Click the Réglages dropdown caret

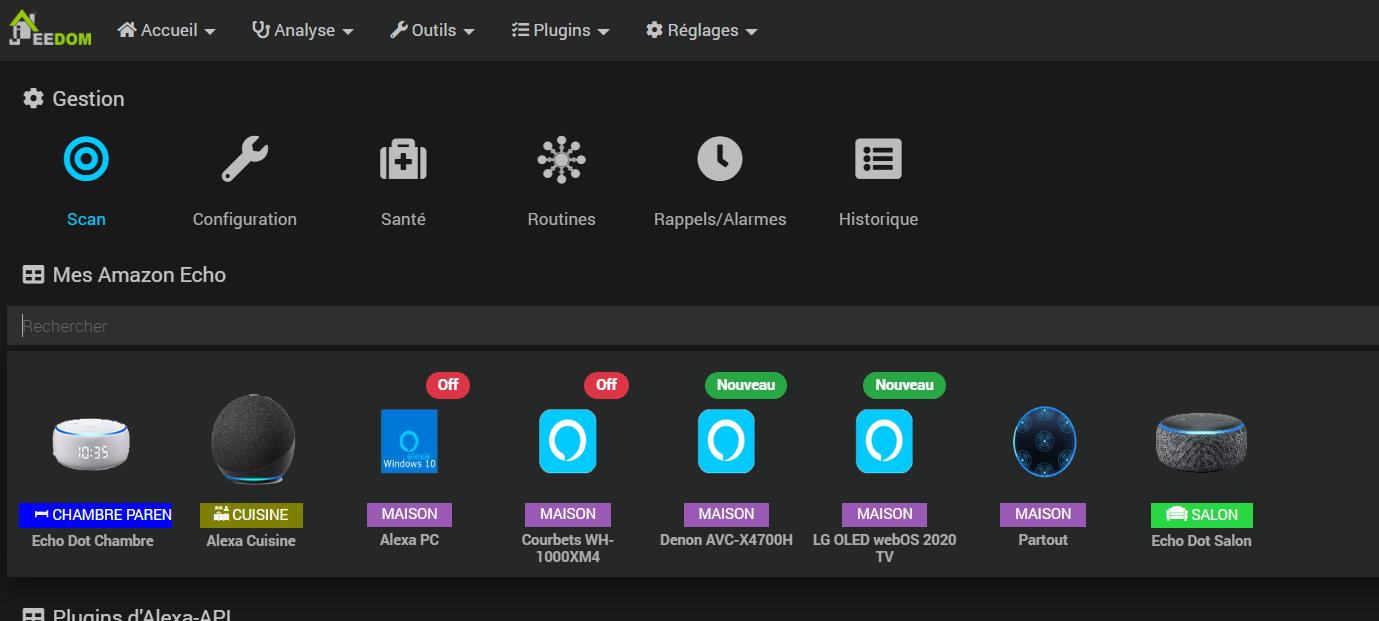pyautogui.click(x=752, y=32)
